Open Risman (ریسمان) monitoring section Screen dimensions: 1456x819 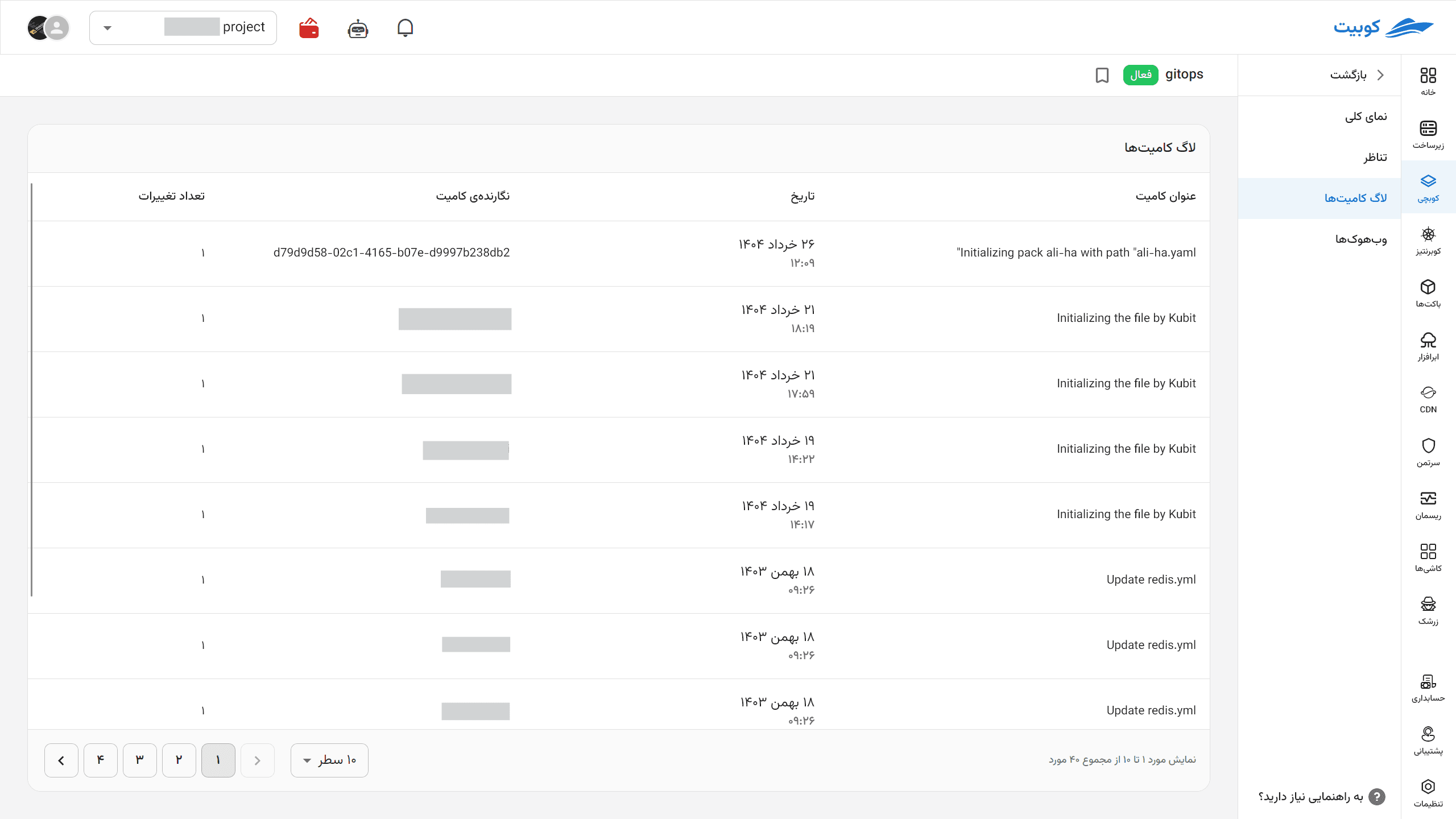pyautogui.click(x=1428, y=504)
